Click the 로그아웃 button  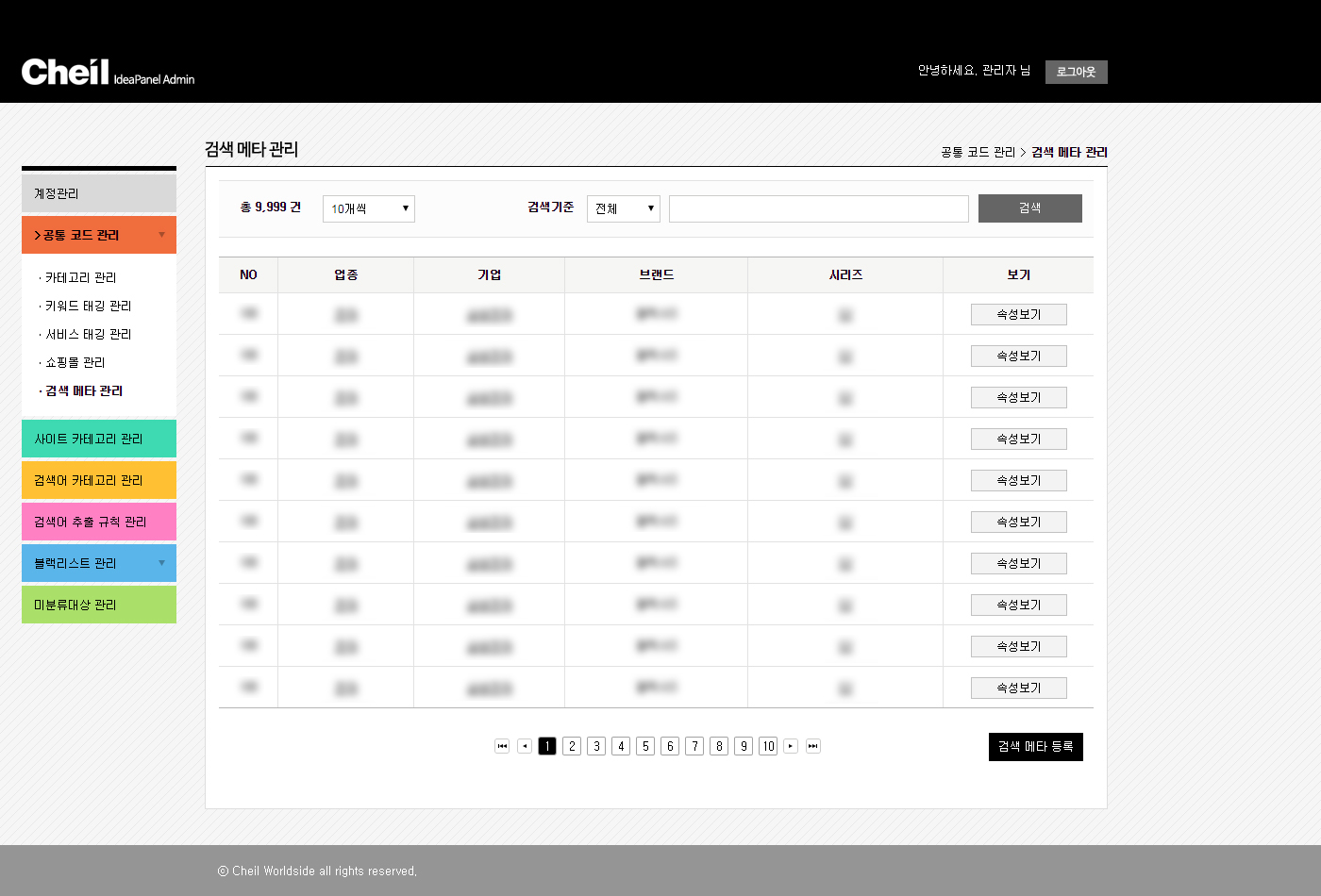coord(1076,72)
